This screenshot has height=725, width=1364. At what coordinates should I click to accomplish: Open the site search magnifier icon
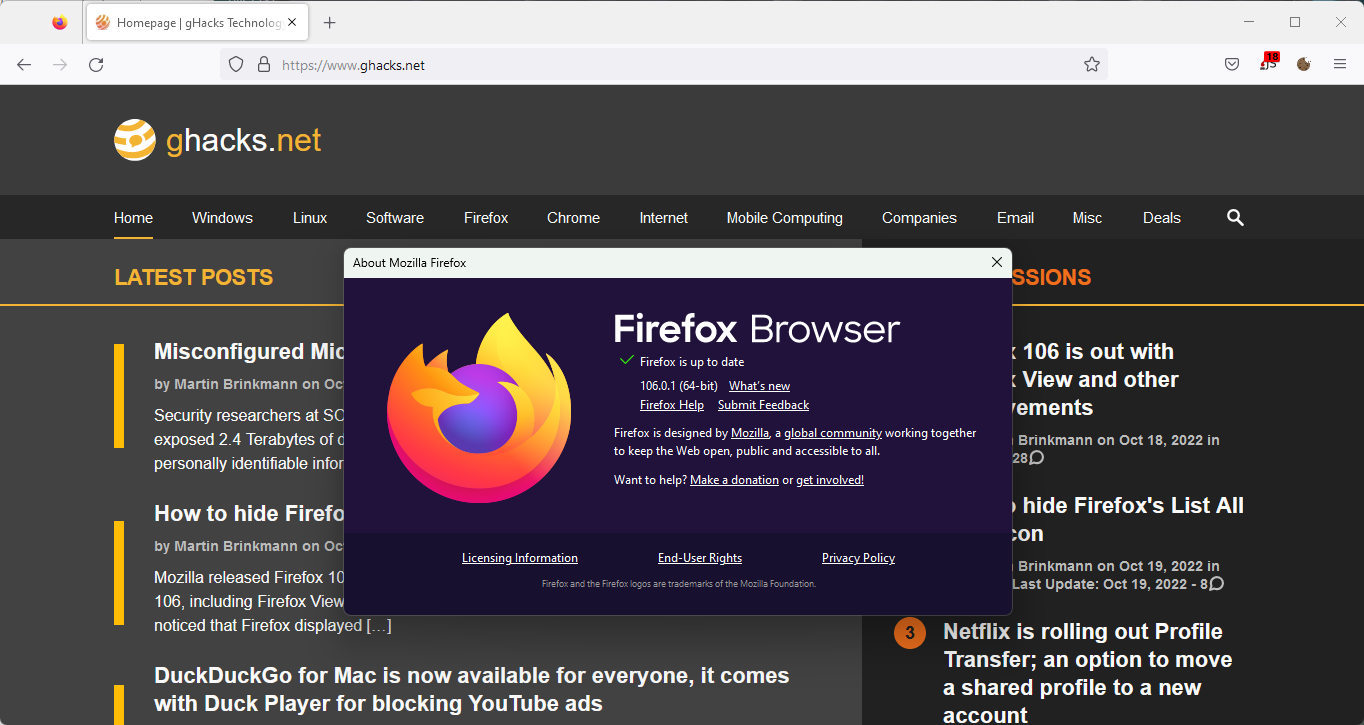(x=1235, y=217)
